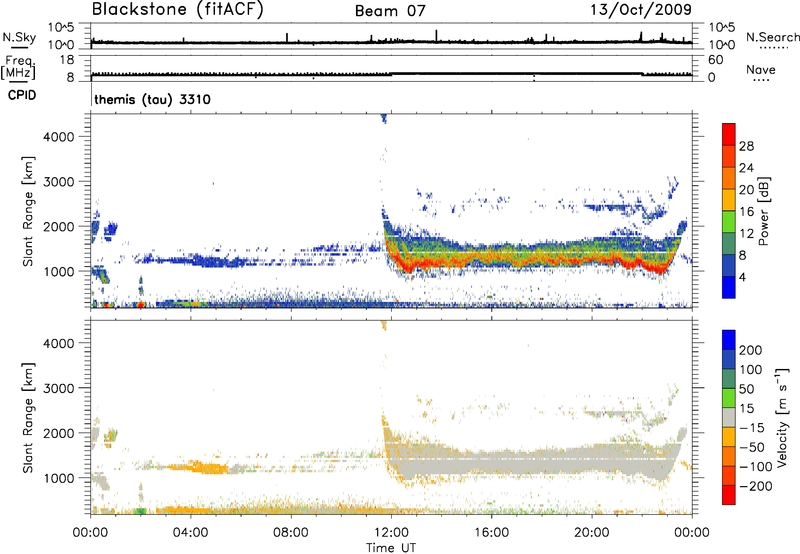Click the 'Velocity [m s-1]' color bar label
Screen dimensions: 800x554
click(x=783, y=417)
